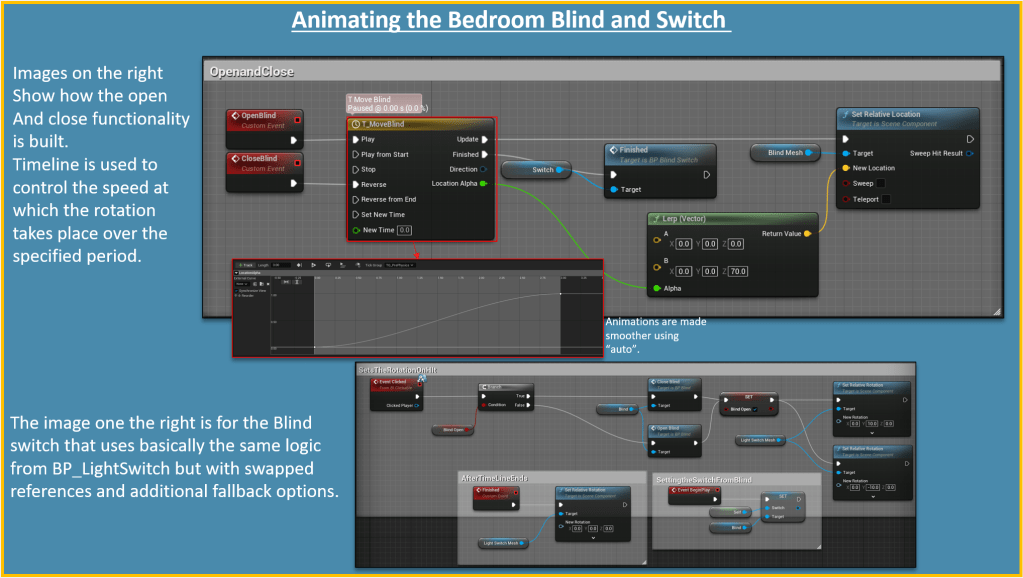Click the Set Relative Location function icon

click(845, 115)
